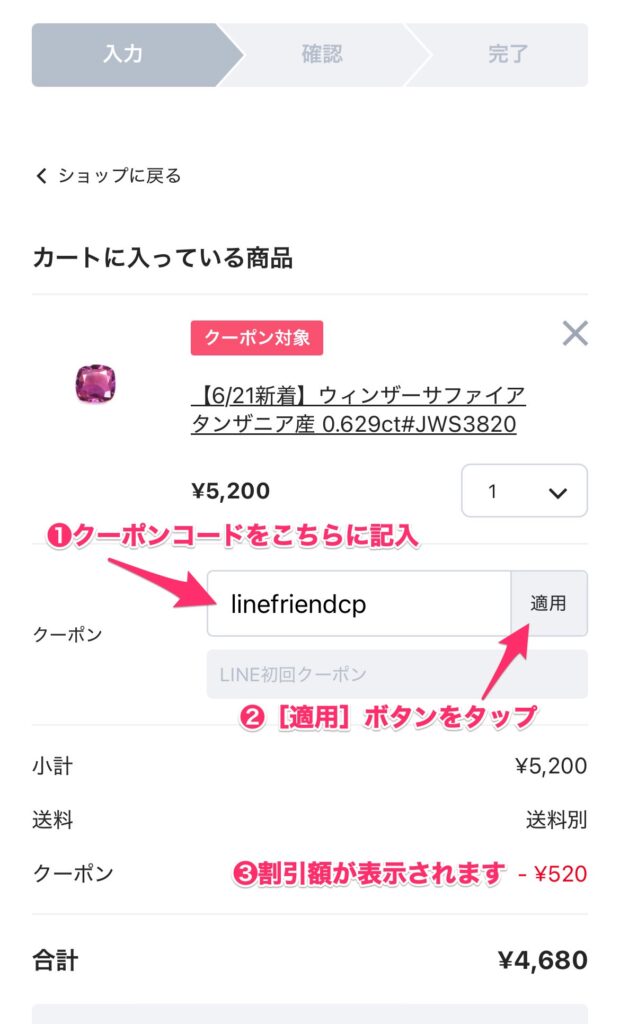Viewport: 620px width, 1024px height.
Task: Tap the クーポン対象 badge
Action: click(257, 338)
